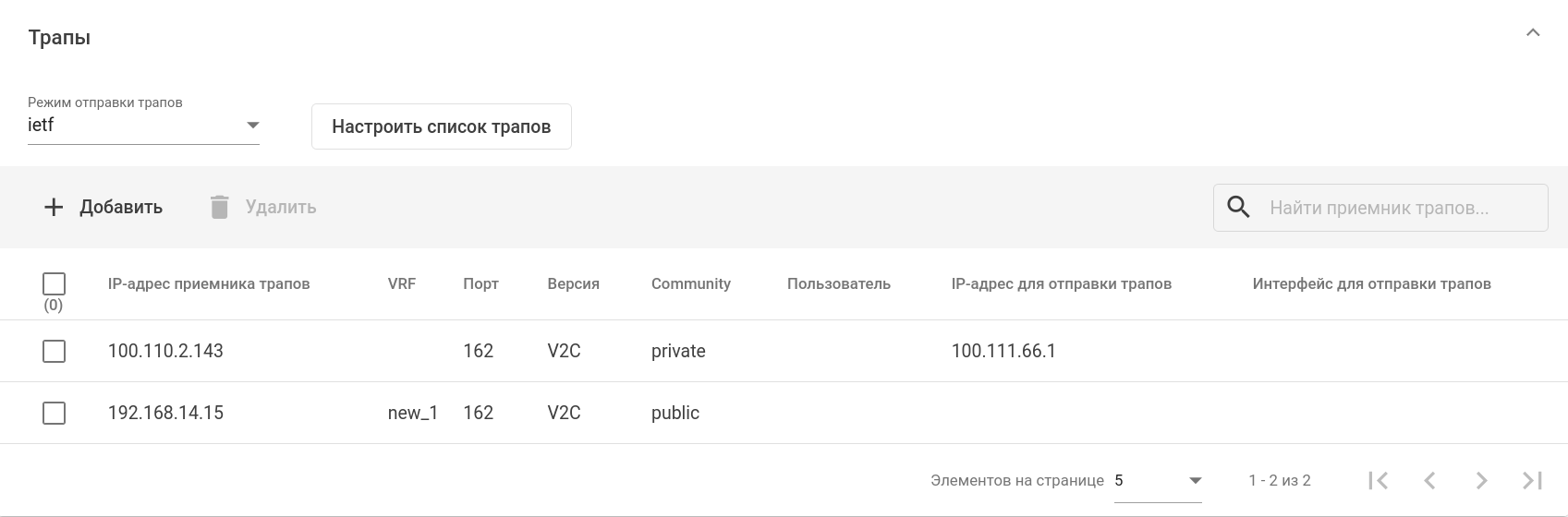Click the VRF value new_1
Viewport: 1568px width, 517px height.
412,413
